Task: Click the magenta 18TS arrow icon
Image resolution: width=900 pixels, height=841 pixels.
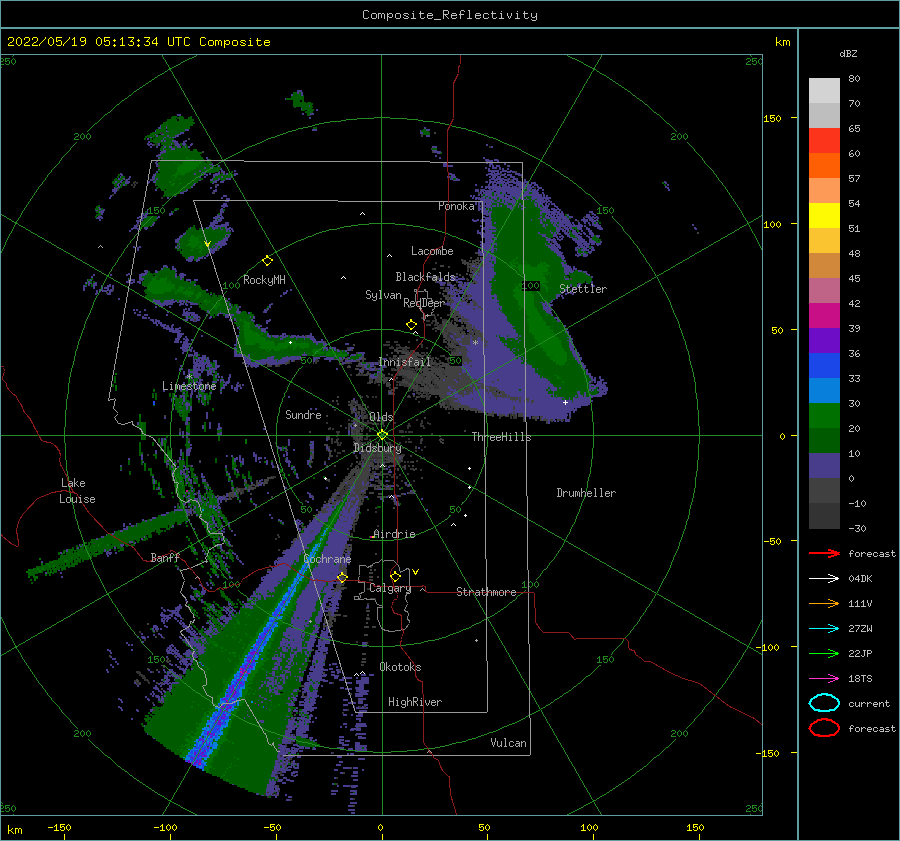Action: [x=824, y=679]
